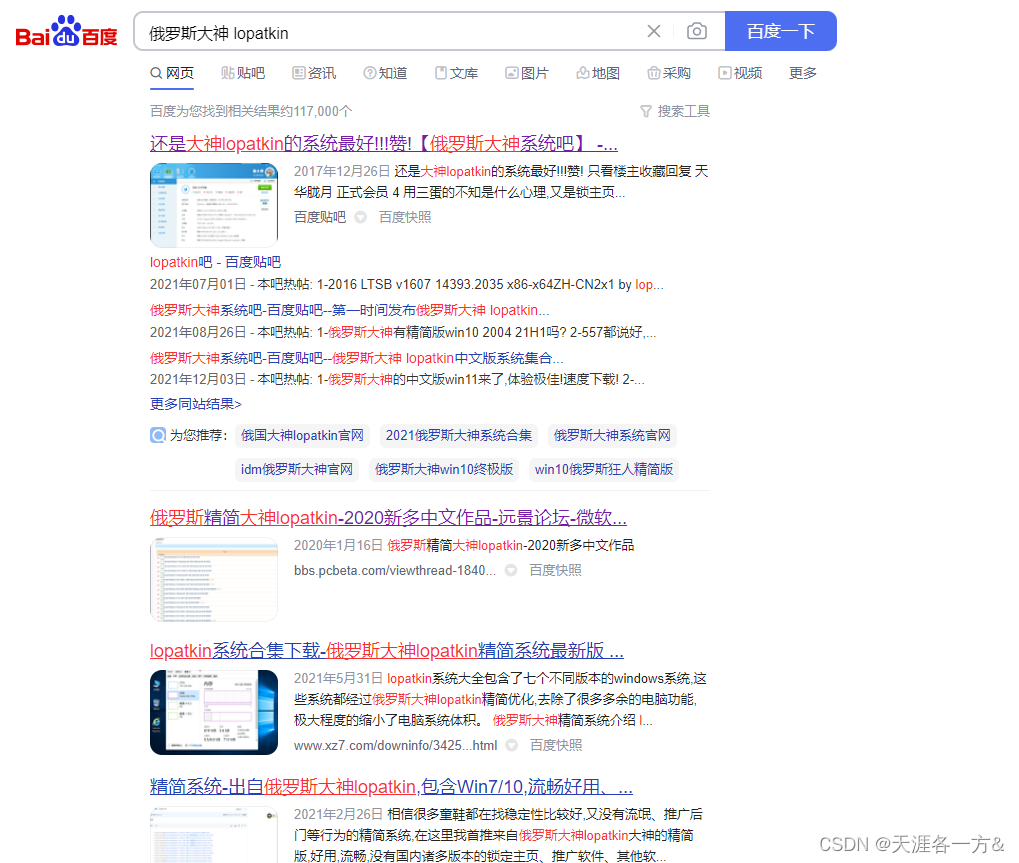Screen dimensions: 1019x863
Task: Select suggestion 俄罗斯大神win10终极版
Action: click(444, 469)
